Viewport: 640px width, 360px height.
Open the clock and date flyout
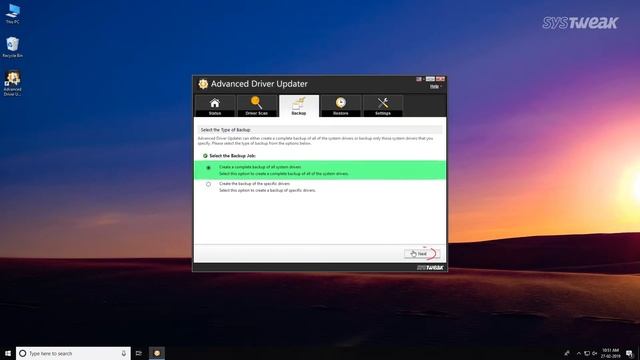(611, 353)
